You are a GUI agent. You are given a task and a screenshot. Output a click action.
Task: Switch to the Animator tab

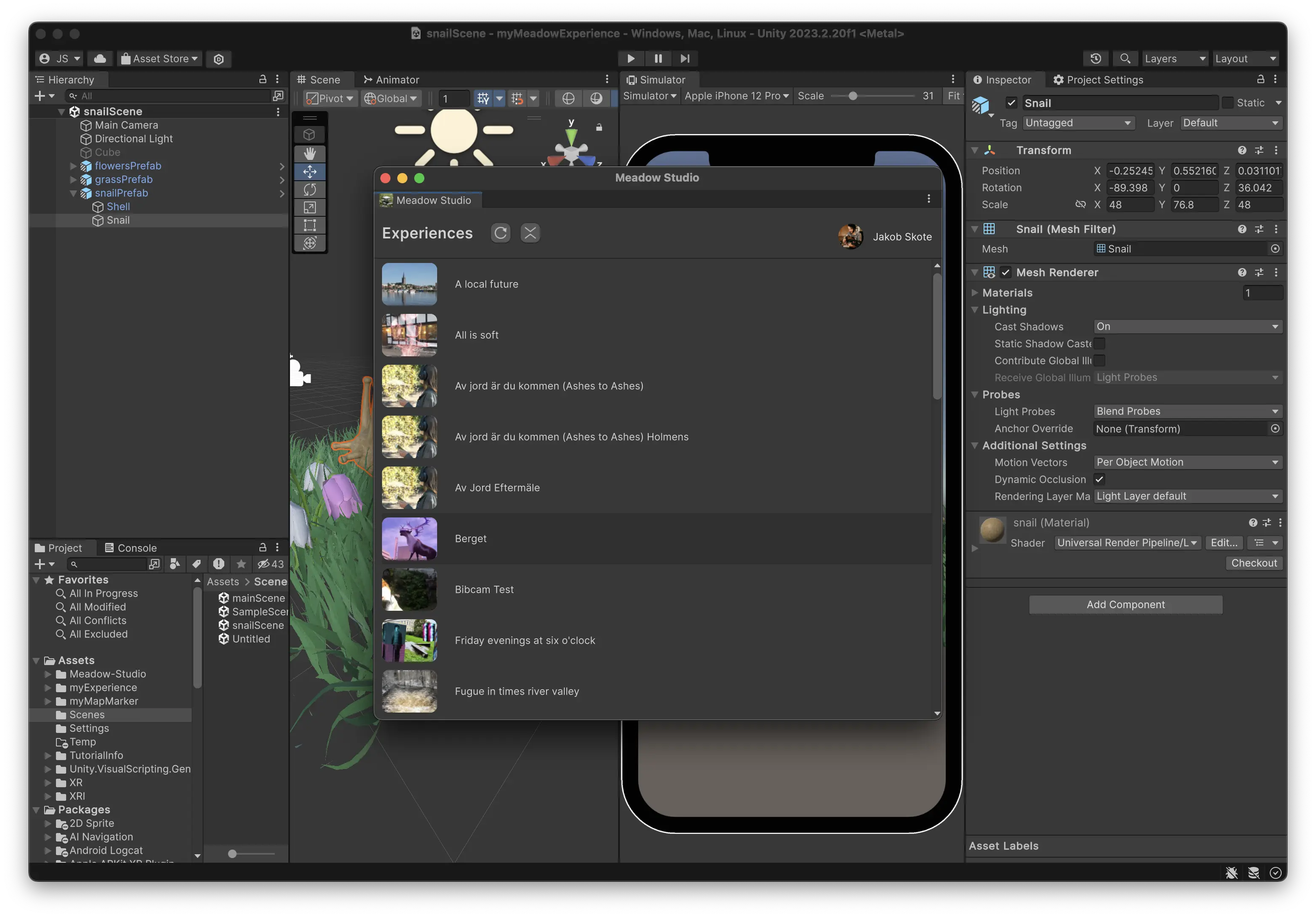(391, 80)
